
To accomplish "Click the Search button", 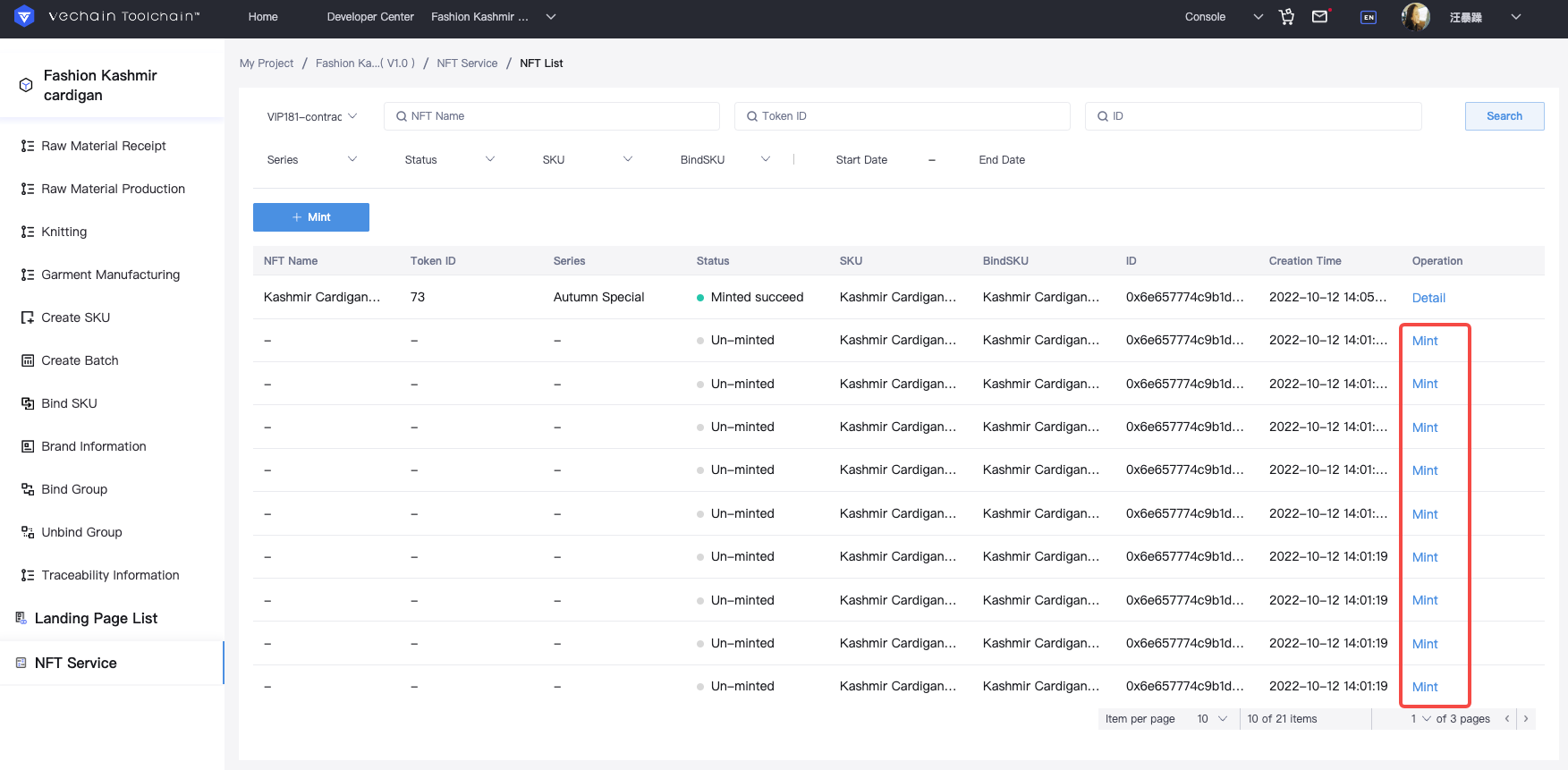I will click(x=1504, y=116).
